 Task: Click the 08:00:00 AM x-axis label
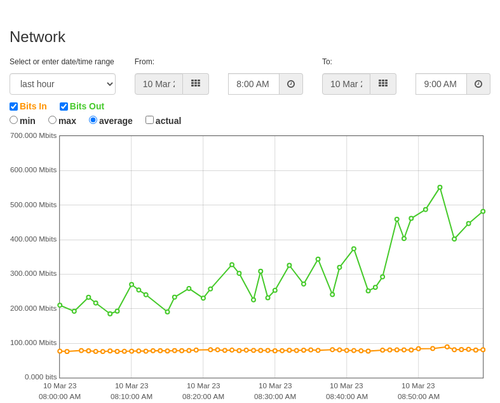pyautogui.click(x=60, y=397)
